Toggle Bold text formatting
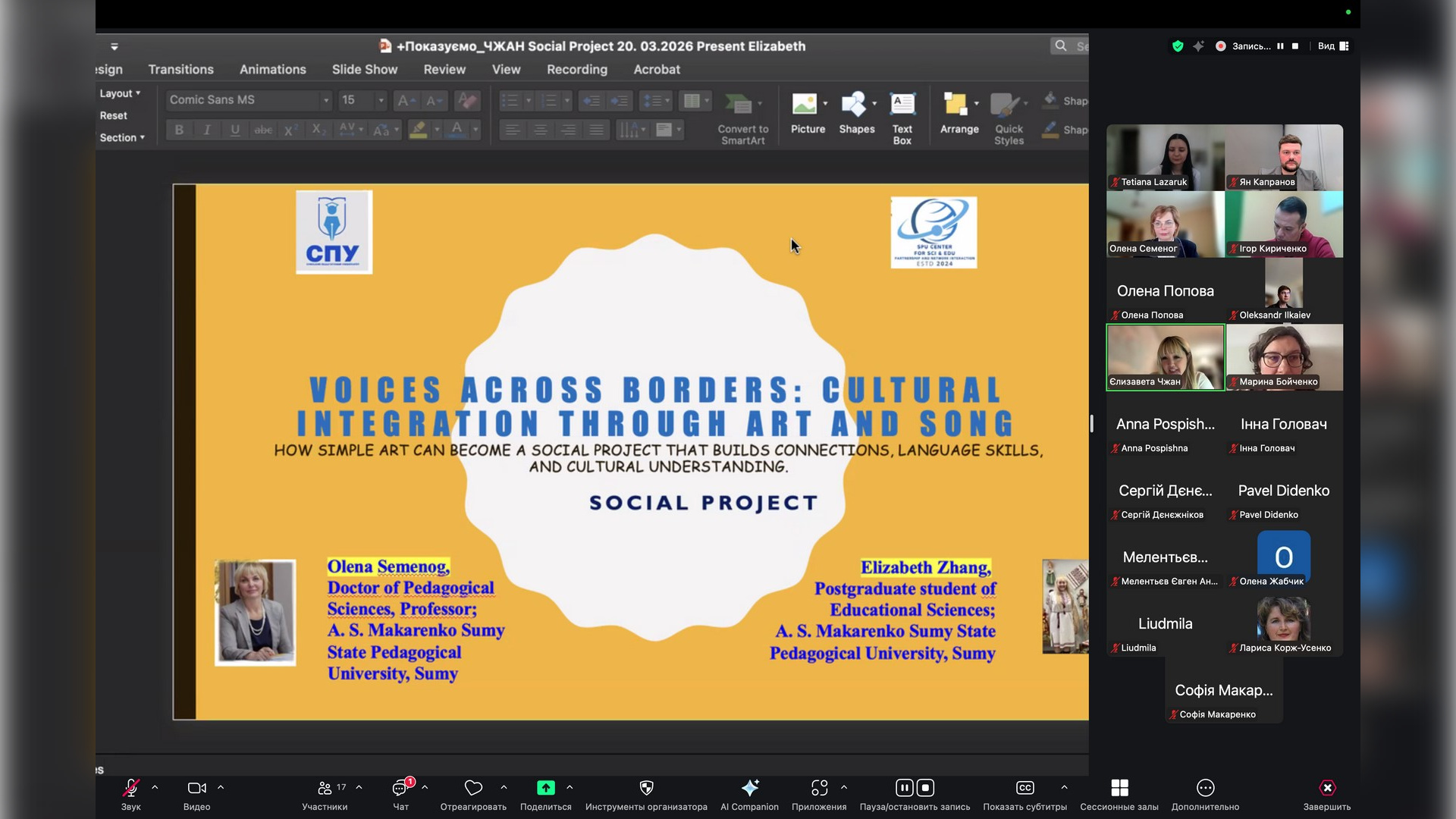The width and height of the screenshot is (1456, 819). point(179,130)
